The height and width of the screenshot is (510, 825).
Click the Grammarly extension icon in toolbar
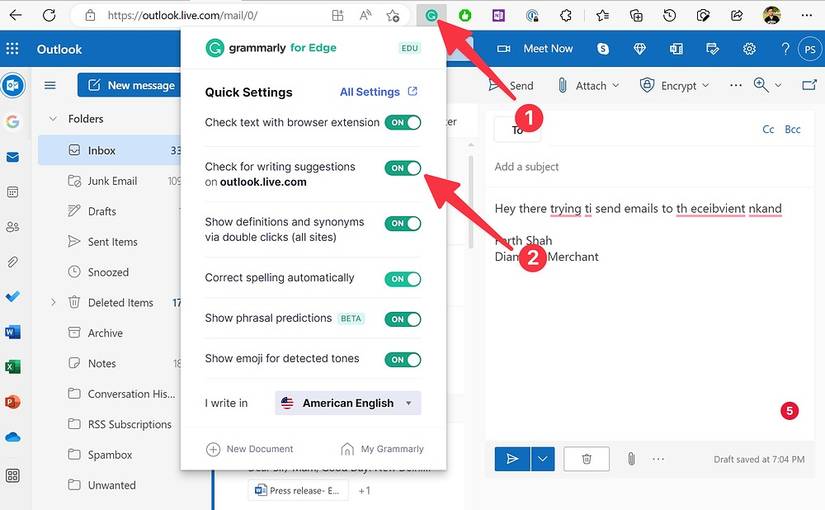point(431,16)
